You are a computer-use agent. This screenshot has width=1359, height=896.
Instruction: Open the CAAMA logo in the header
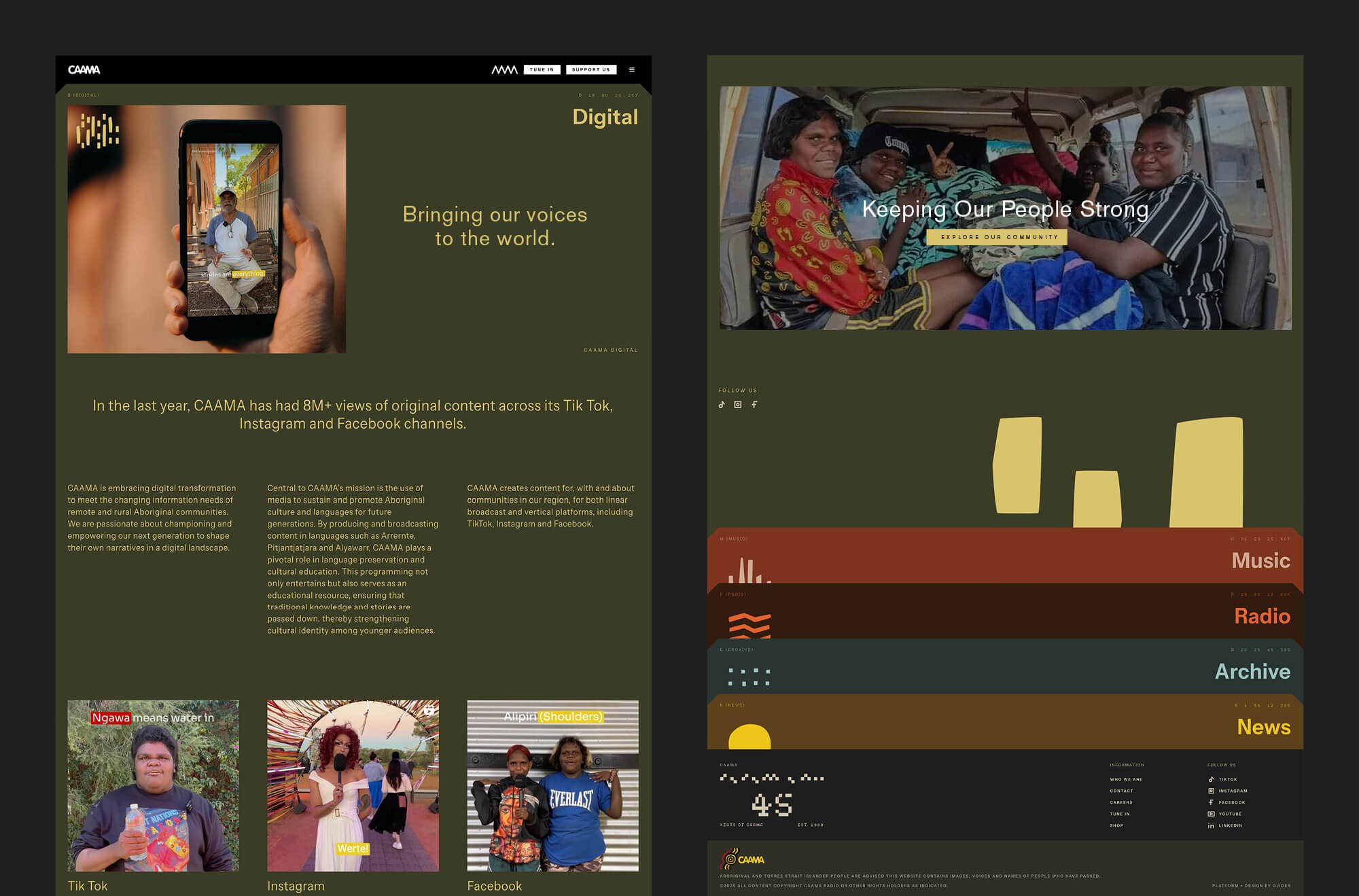click(x=84, y=69)
